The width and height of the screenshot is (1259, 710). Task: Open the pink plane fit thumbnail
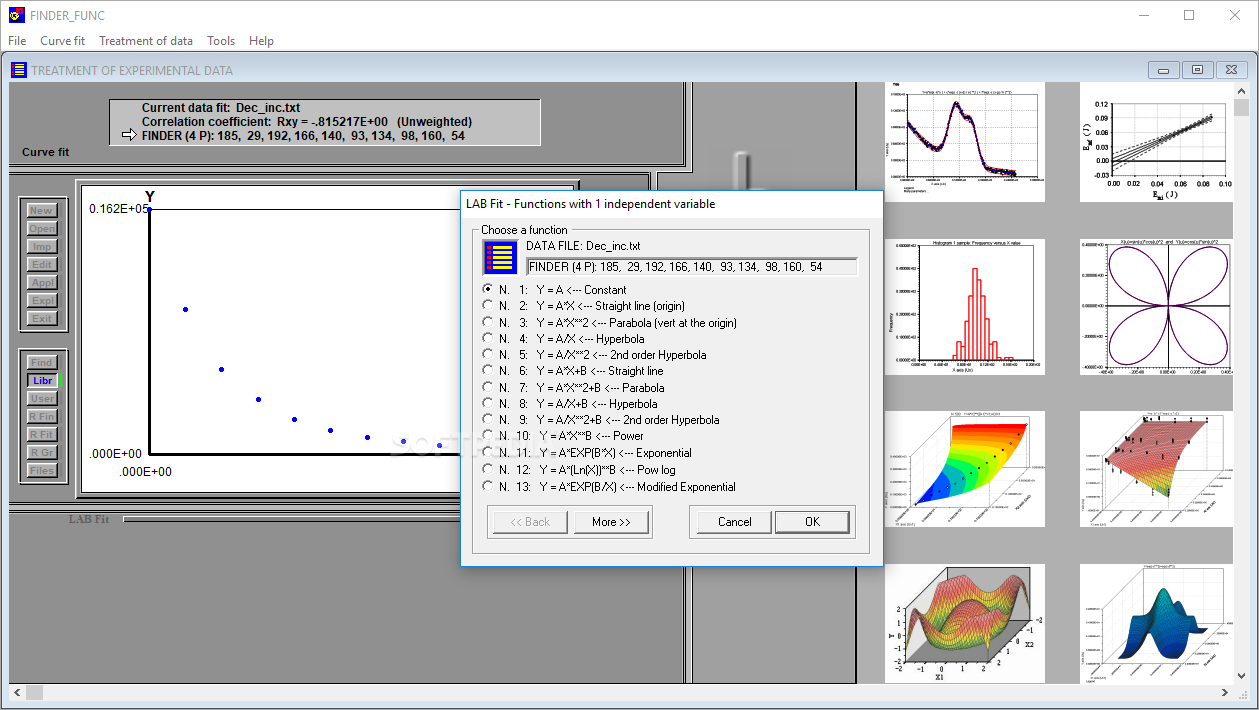click(x=1155, y=469)
